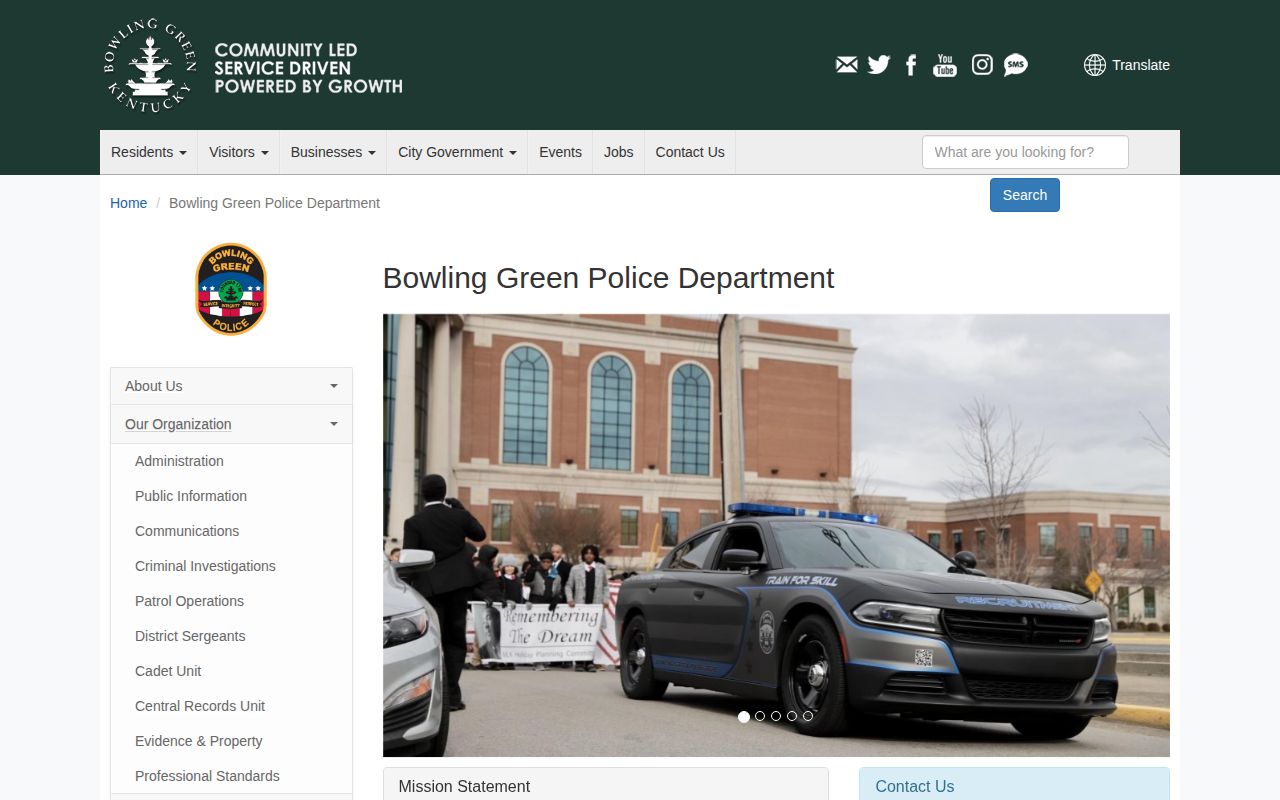The image size is (1280, 800).
Task: Select Contact Us in the navigation bar
Action: point(690,152)
